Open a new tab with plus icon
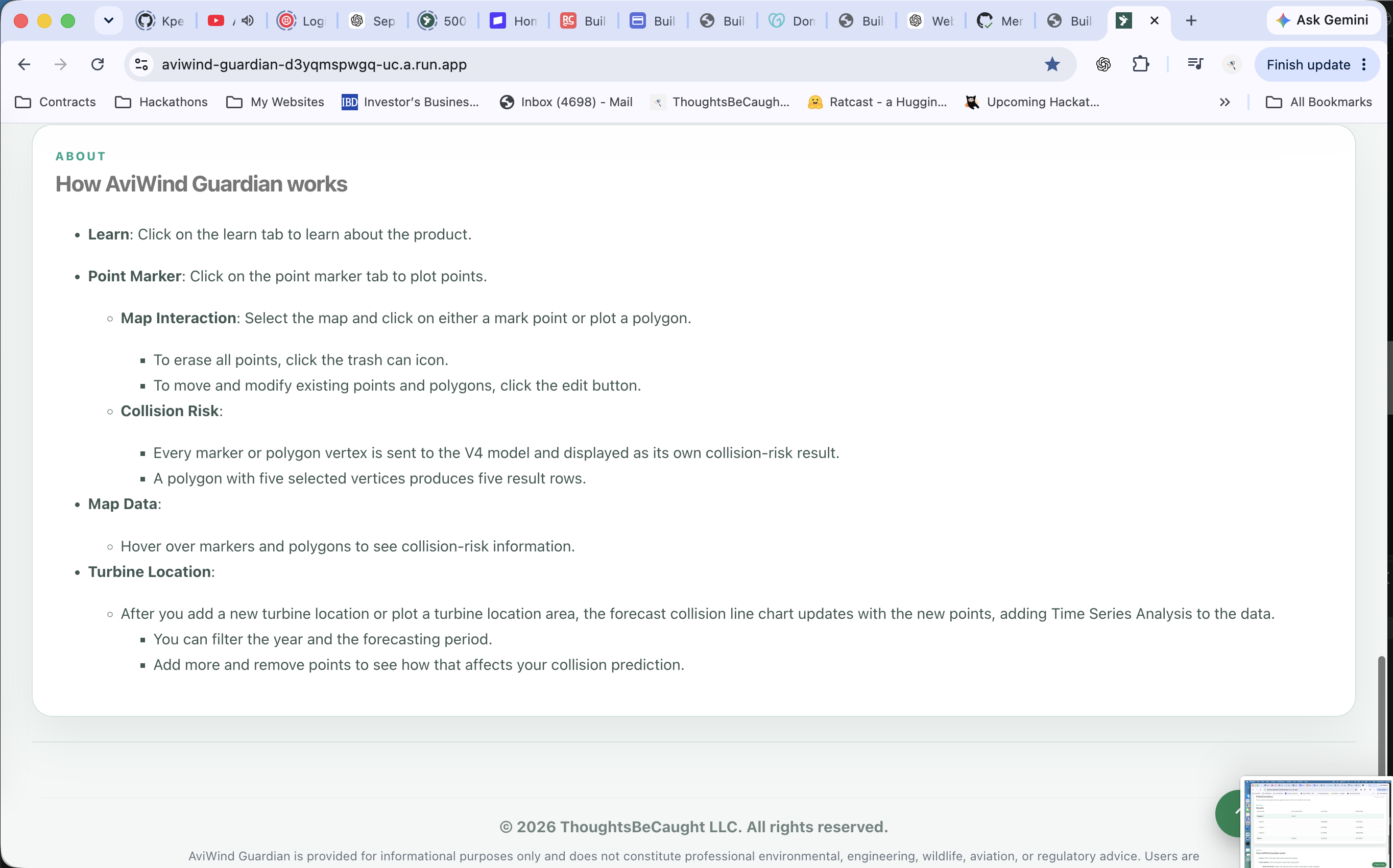This screenshot has width=1393, height=868. pyautogui.click(x=1191, y=20)
